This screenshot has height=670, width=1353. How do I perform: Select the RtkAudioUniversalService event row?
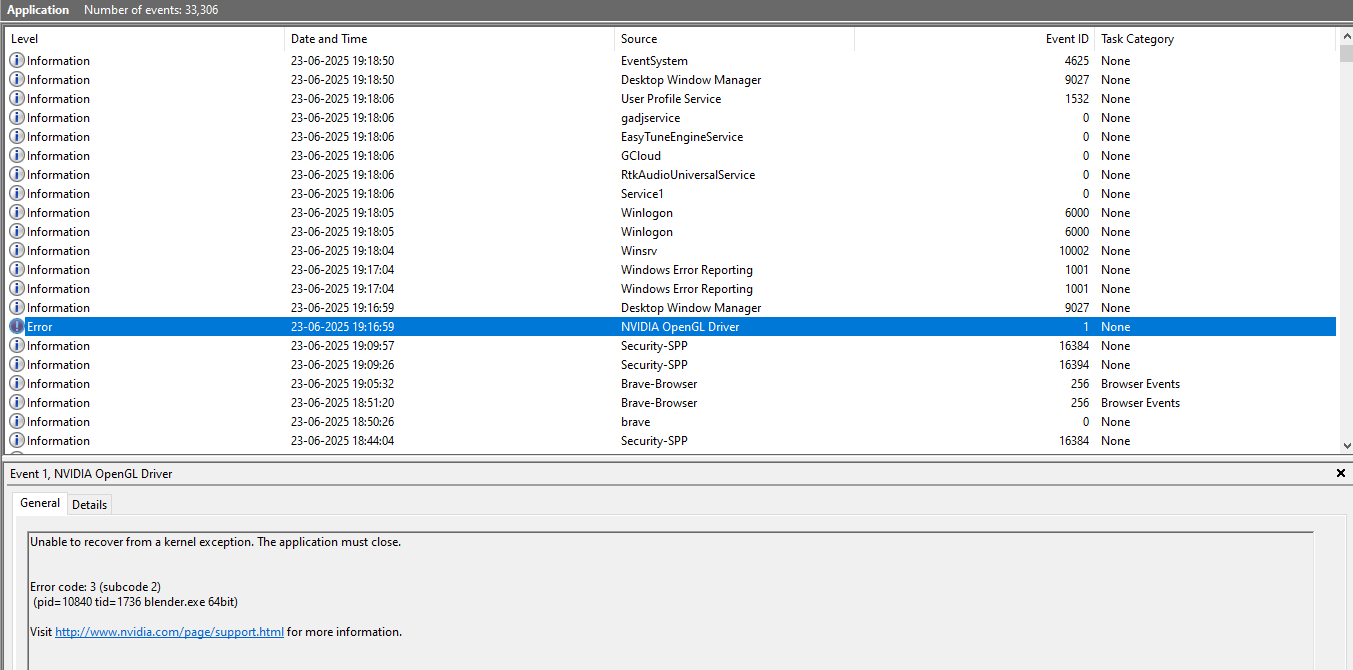pyautogui.click(x=671, y=175)
